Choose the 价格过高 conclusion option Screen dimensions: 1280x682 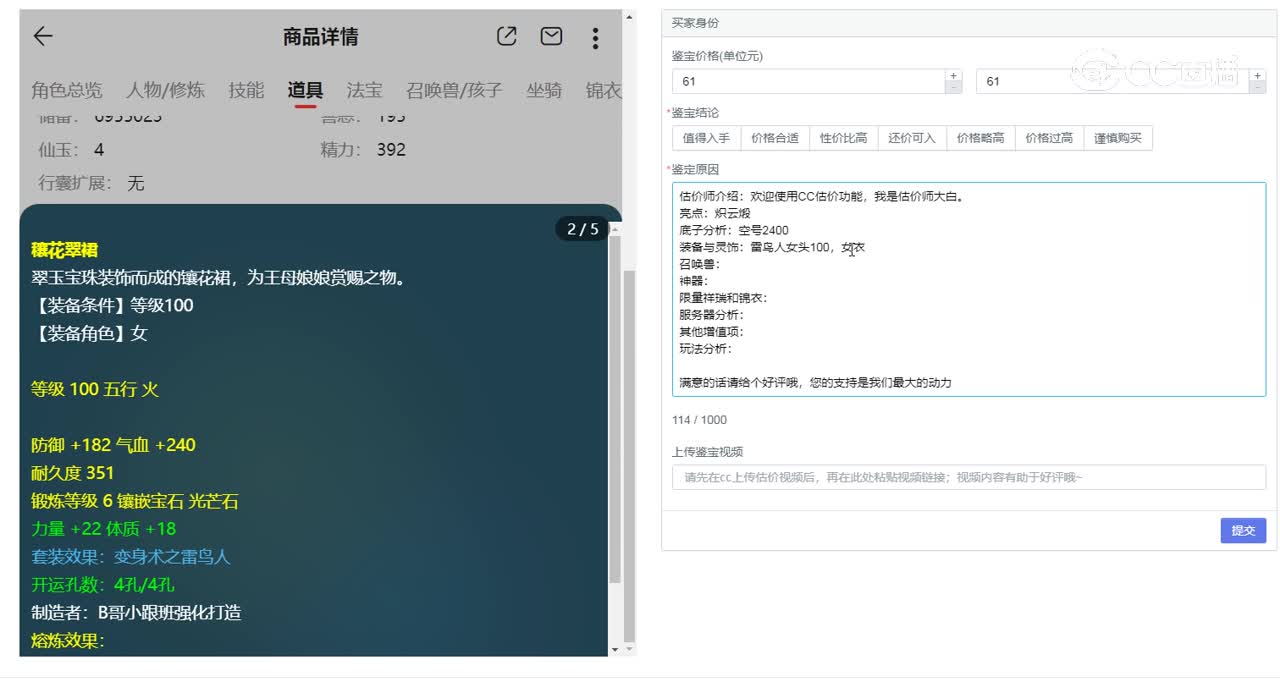pos(1049,138)
